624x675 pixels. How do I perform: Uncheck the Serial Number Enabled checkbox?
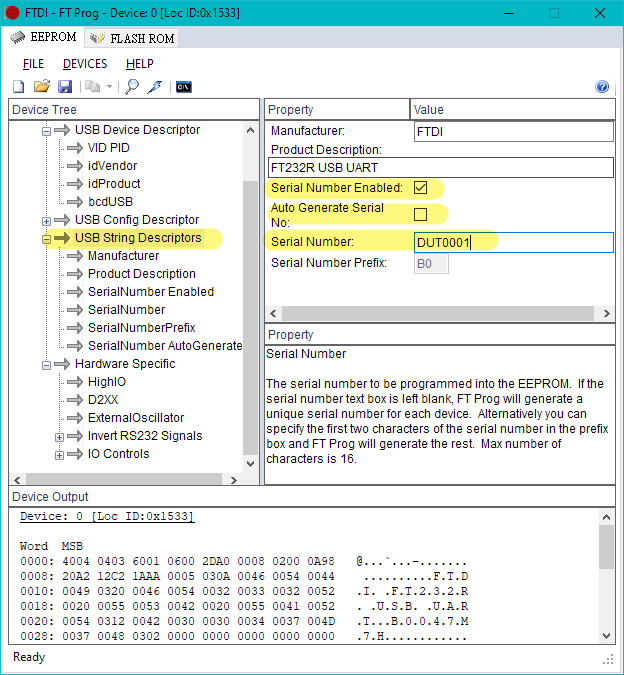(420, 187)
